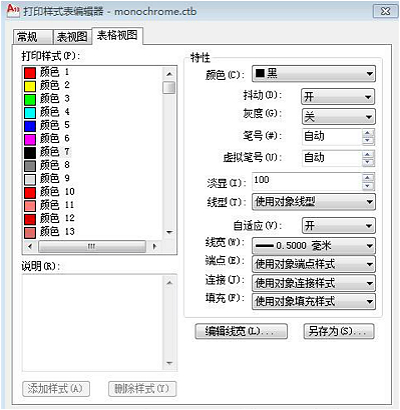This screenshot has width=400, height=410.
Task: Pick the black 颜色 7 plot style
Action: pyautogui.click(x=47, y=152)
